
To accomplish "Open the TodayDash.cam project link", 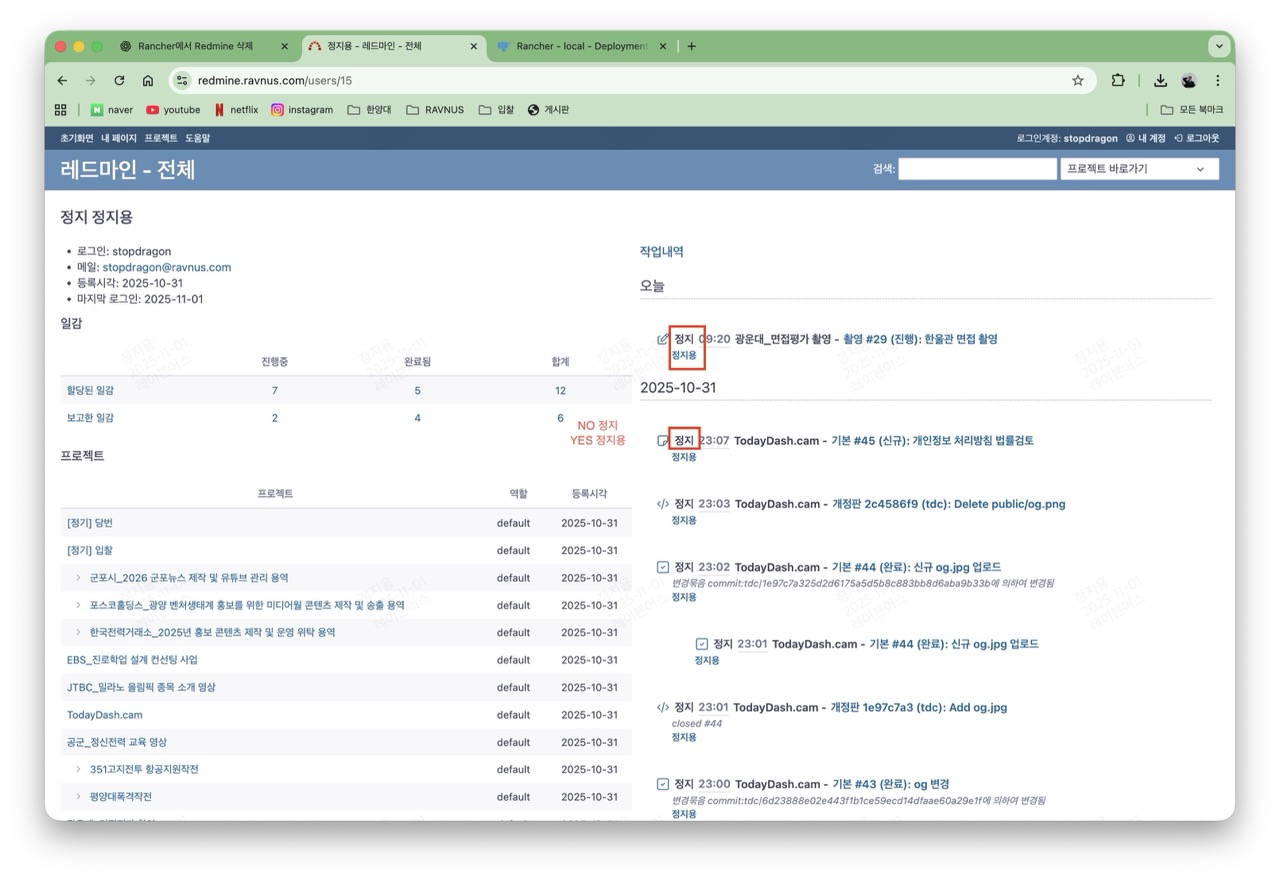I will 104,715.
